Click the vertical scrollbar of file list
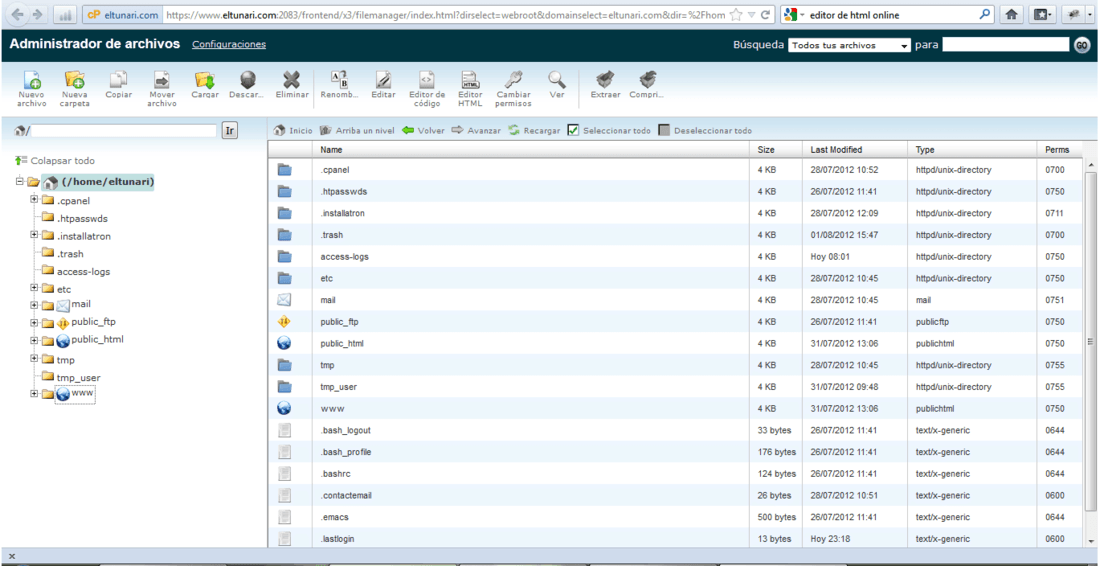This screenshot has height=566, width=1100. (1091, 342)
